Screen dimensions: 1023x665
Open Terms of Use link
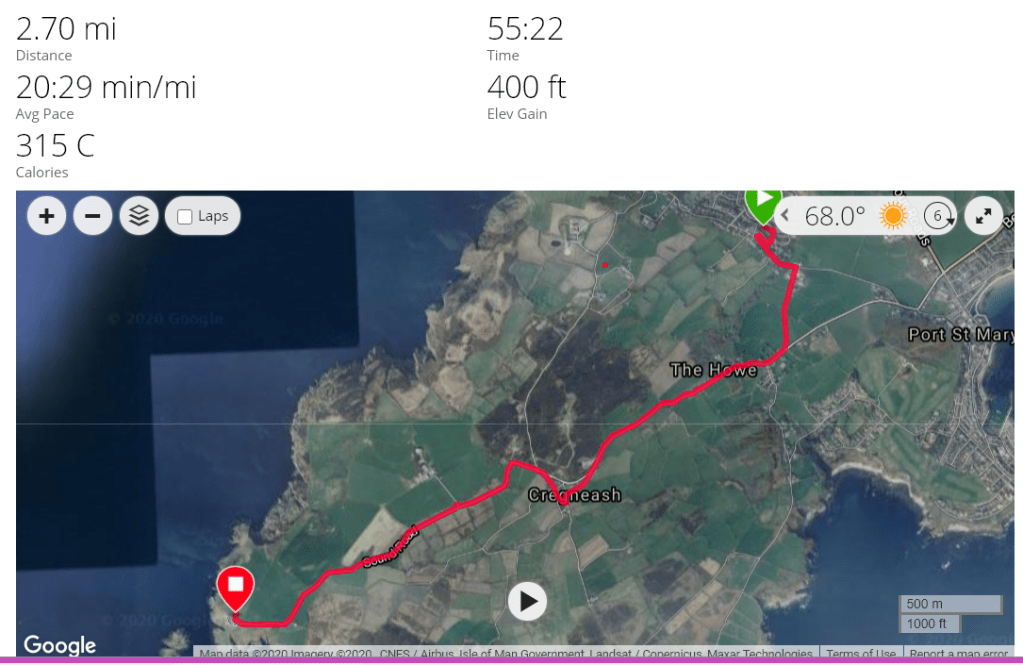pos(861,653)
